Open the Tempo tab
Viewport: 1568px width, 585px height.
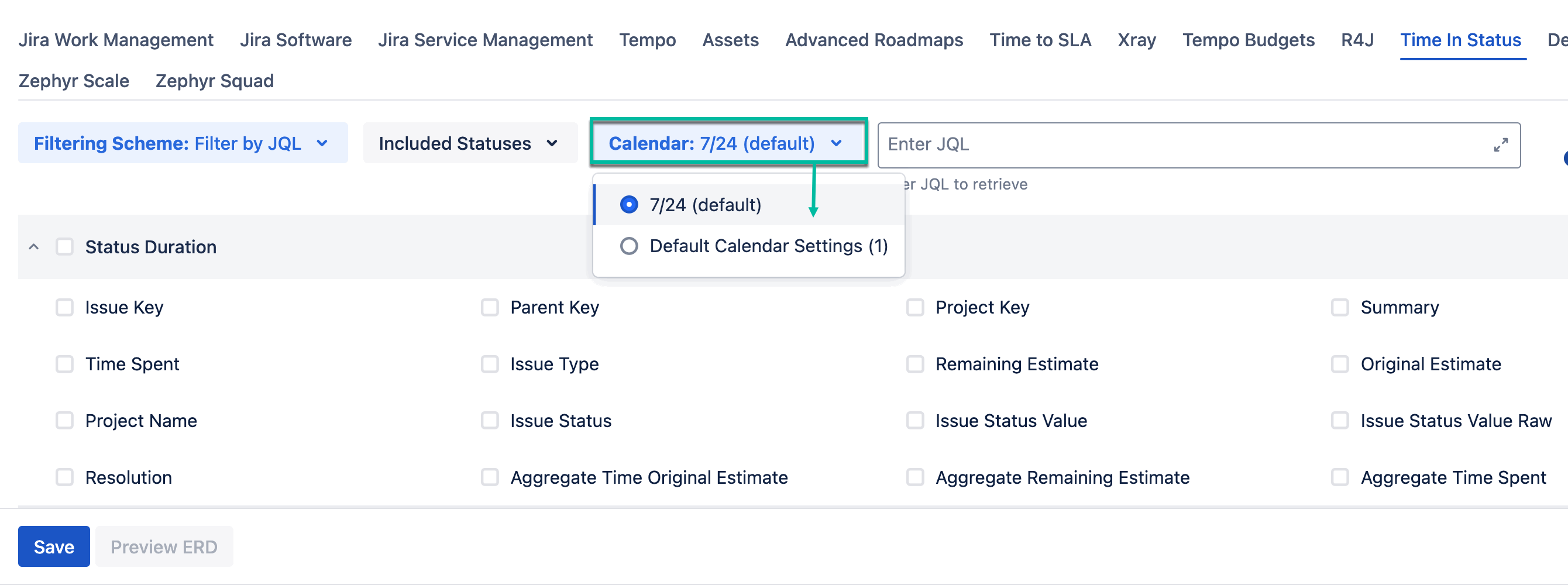pyautogui.click(x=648, y=40)
